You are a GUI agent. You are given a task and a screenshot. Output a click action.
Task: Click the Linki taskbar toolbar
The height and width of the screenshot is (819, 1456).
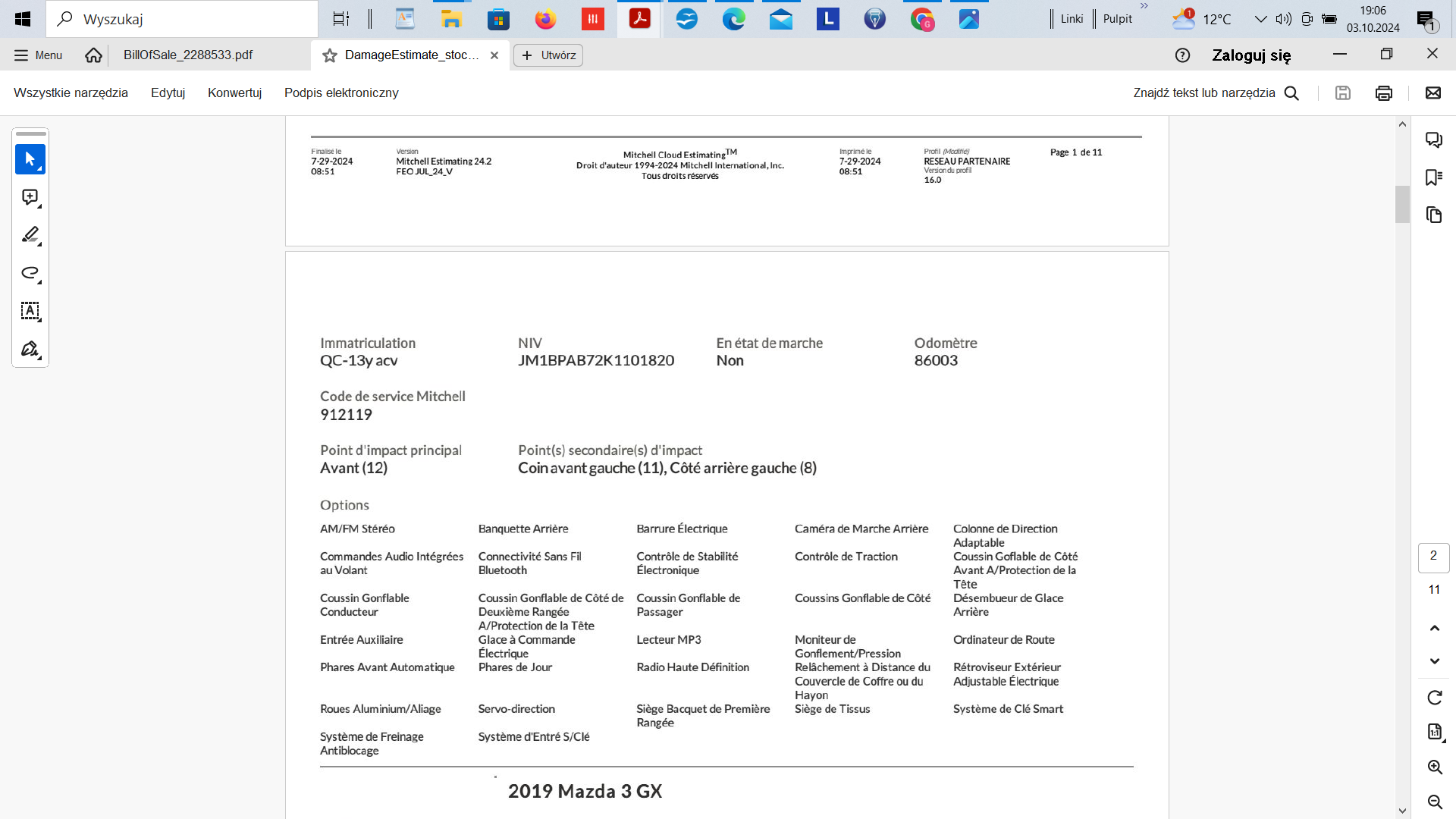click(x=1072, y=19)
